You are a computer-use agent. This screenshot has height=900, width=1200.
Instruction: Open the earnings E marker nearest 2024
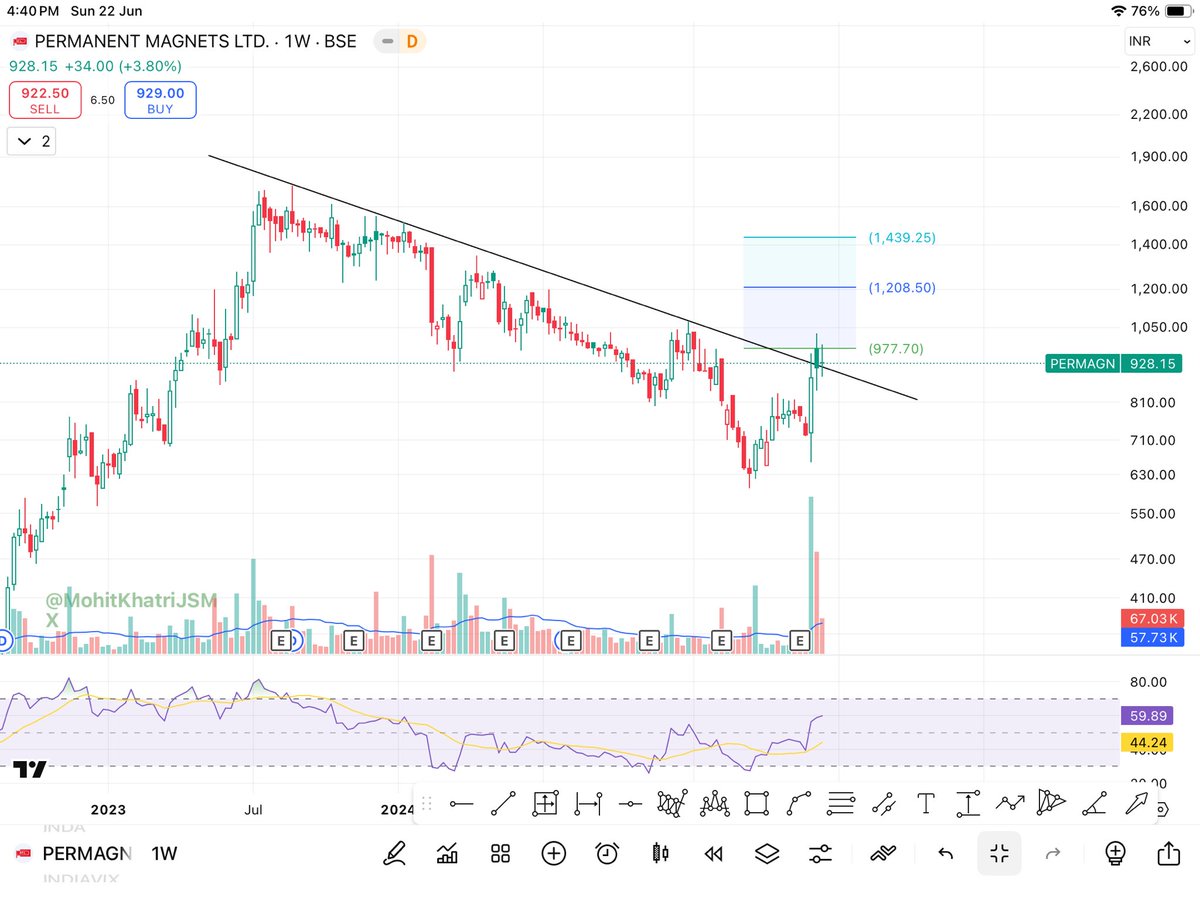click(432, 640)
